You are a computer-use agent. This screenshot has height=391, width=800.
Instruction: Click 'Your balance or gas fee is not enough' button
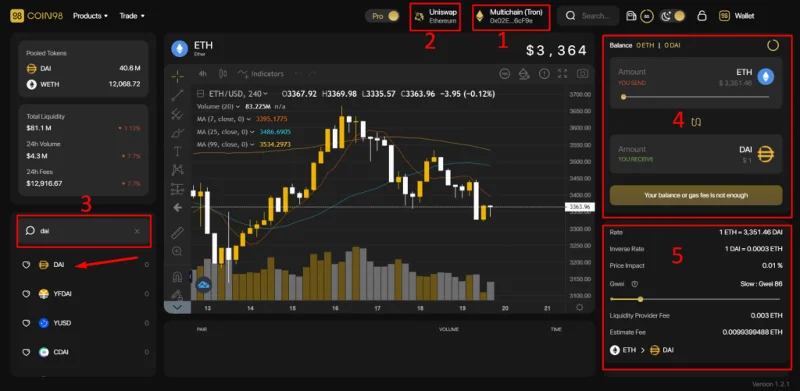[696, 196]
